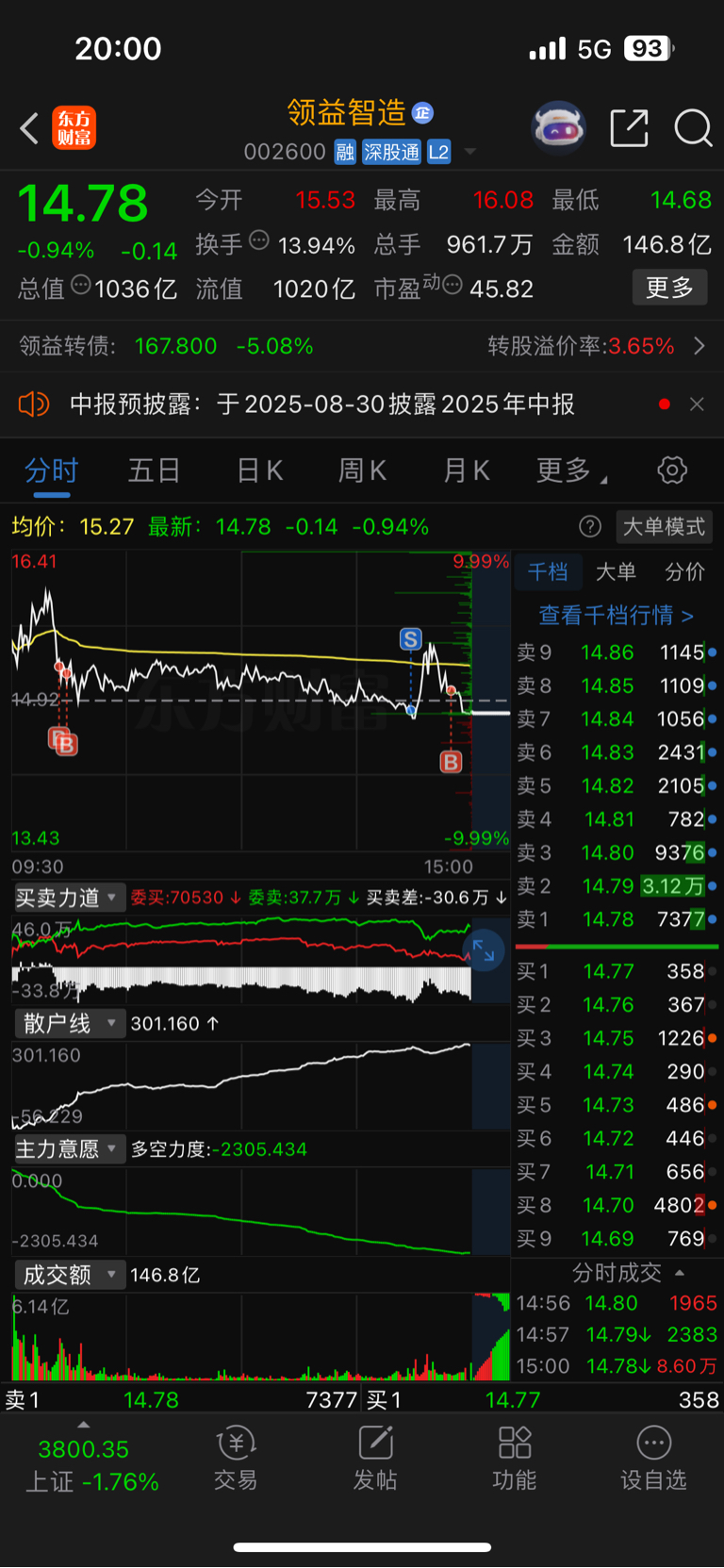Expand the 散户线 indicator dropdown
The width and height of the screenshot is (724, 1568).
click(68, 1023)
